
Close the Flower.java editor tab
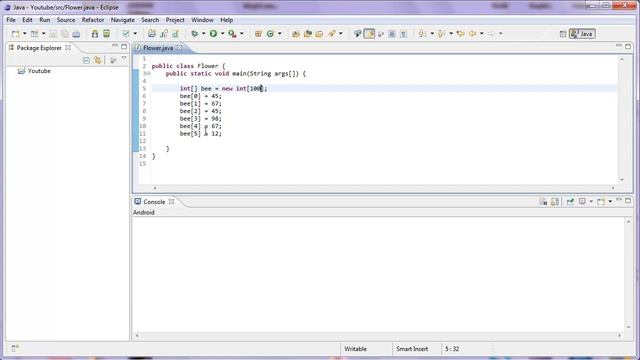180,48
